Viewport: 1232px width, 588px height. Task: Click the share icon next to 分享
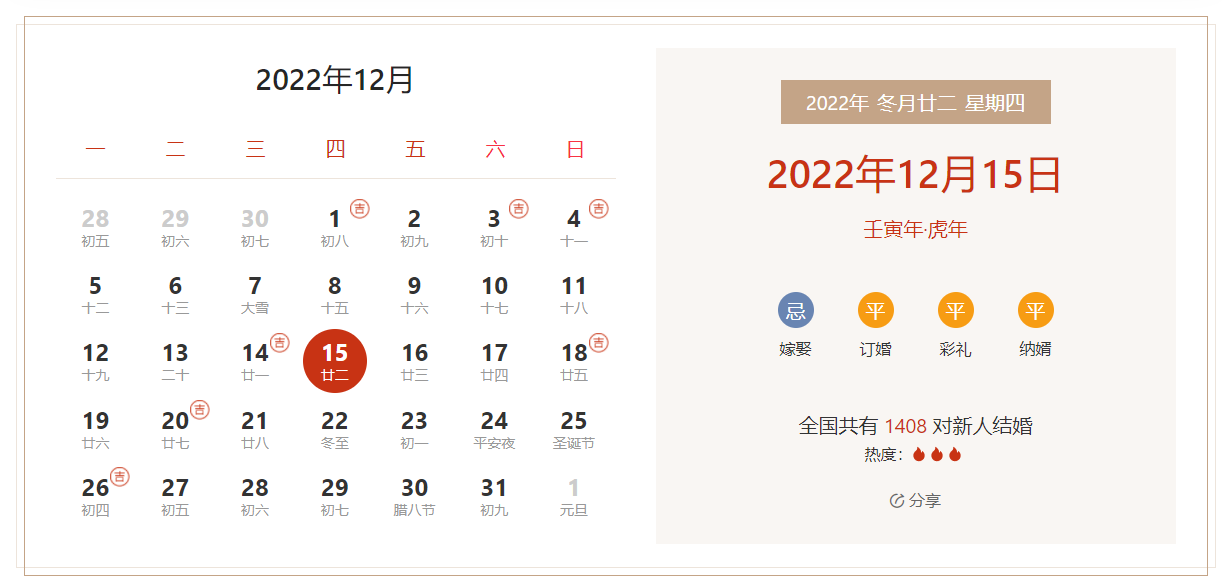pos(897,500)
